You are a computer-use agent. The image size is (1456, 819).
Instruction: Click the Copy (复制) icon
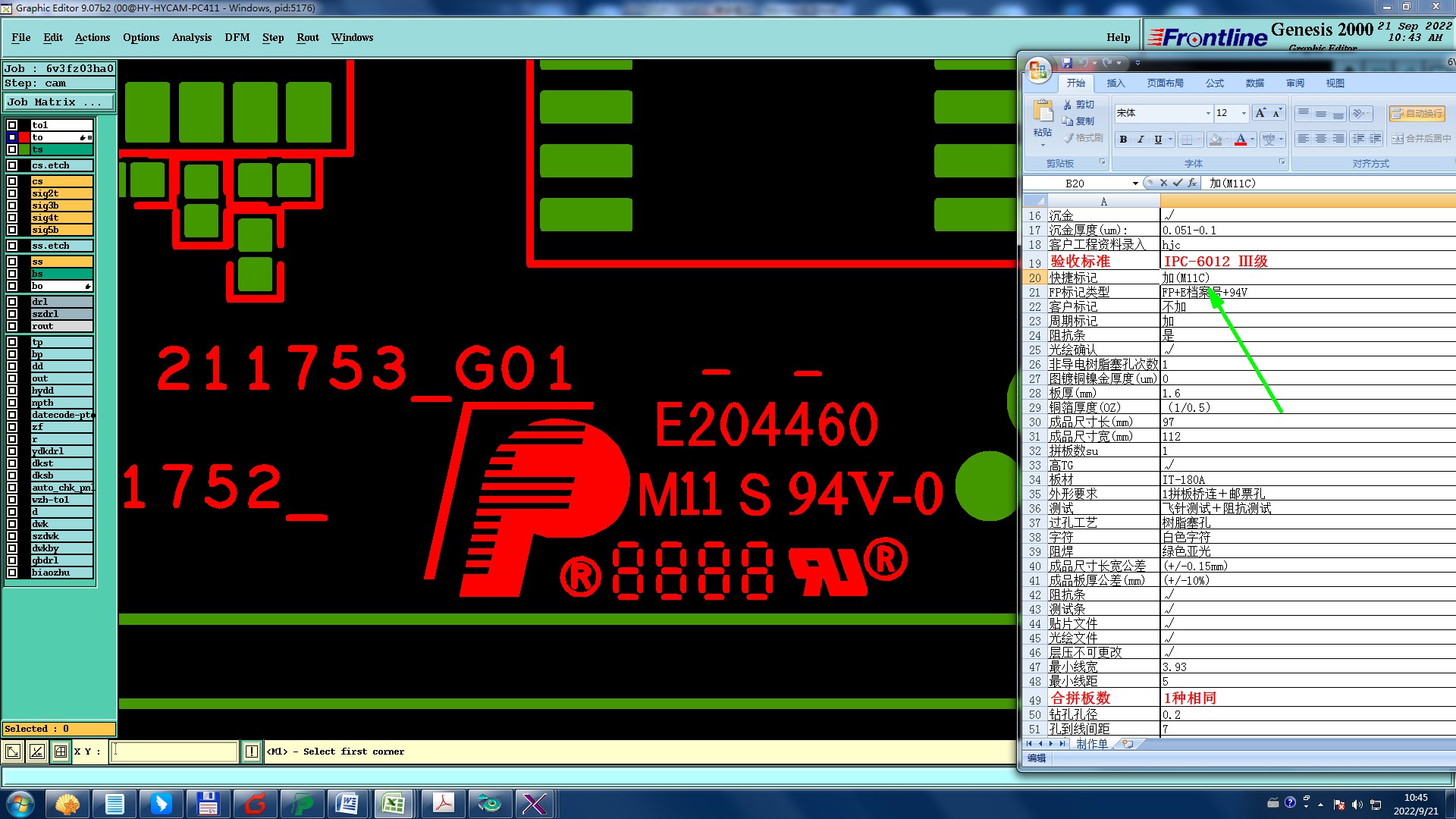pyautogui.click(x=1068, y=121)
